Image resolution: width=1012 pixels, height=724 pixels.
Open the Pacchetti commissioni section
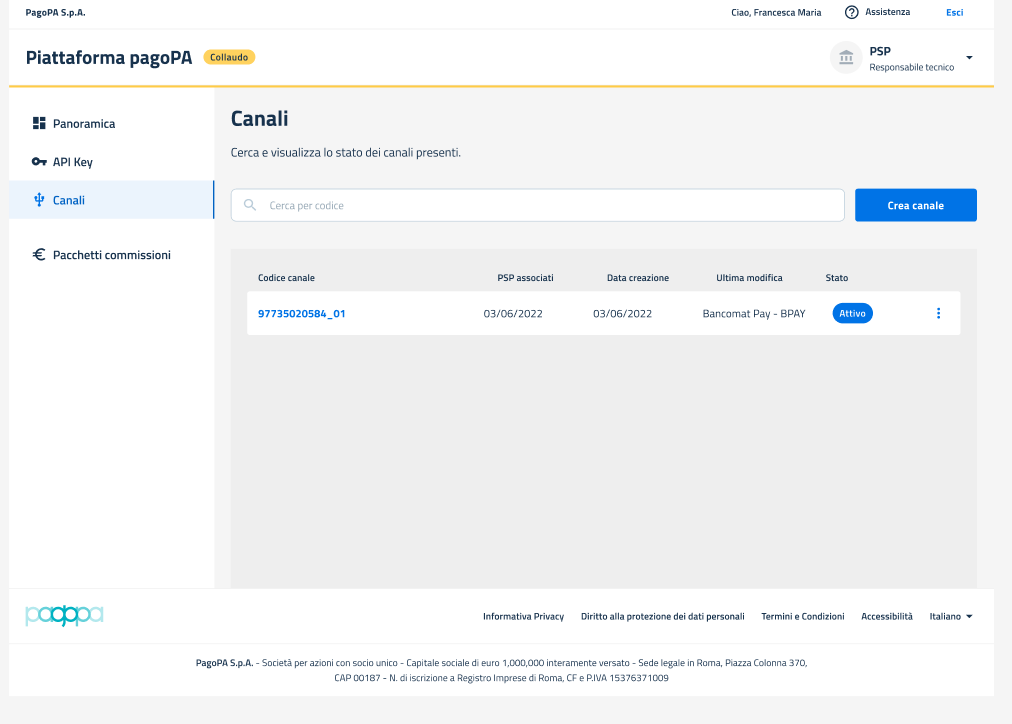(111, 255)
